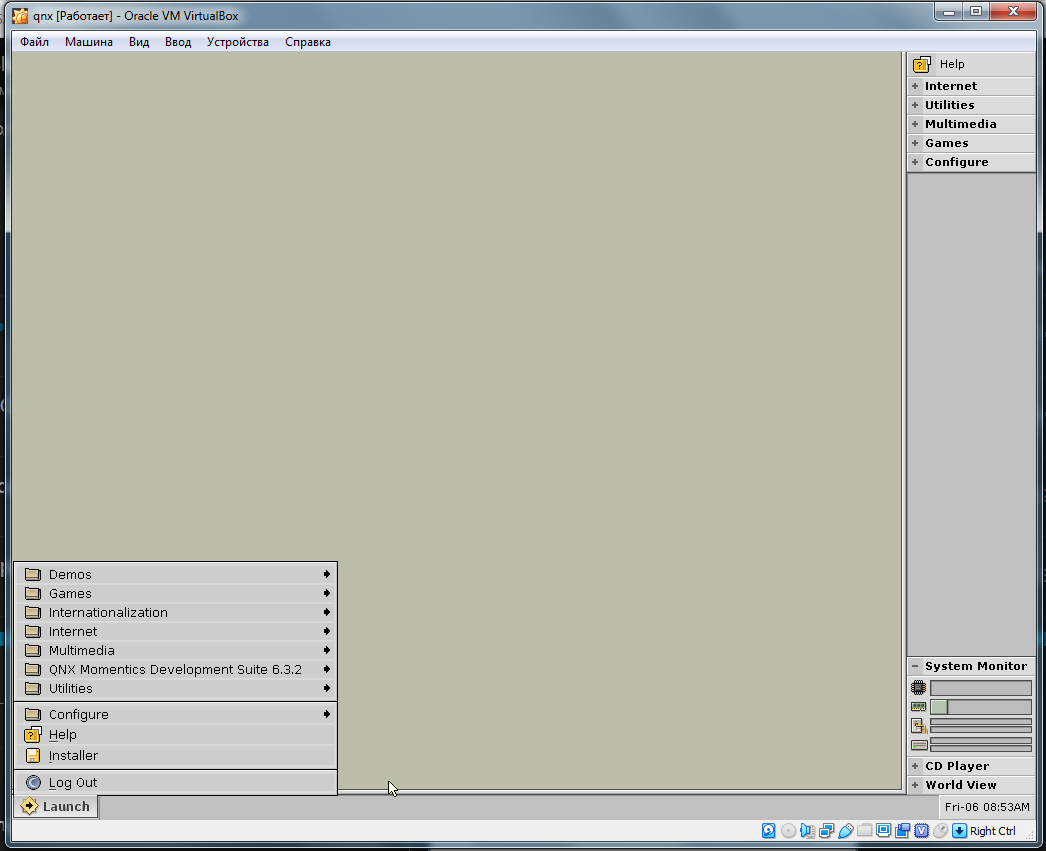Choose Help in the Launch menu
1046x851 pixels.
coord(175,735)
